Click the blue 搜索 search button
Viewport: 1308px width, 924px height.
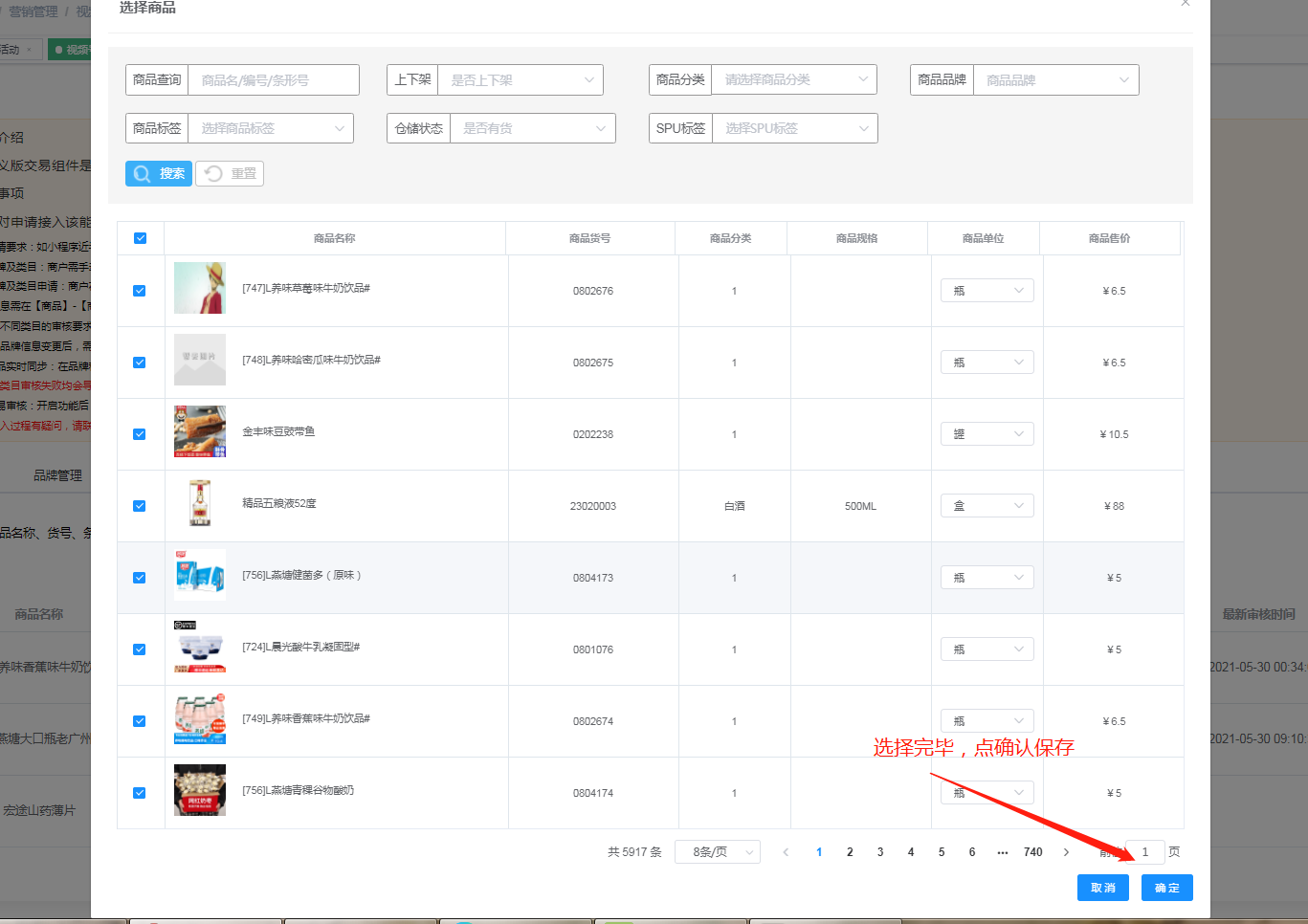[159, 173]
